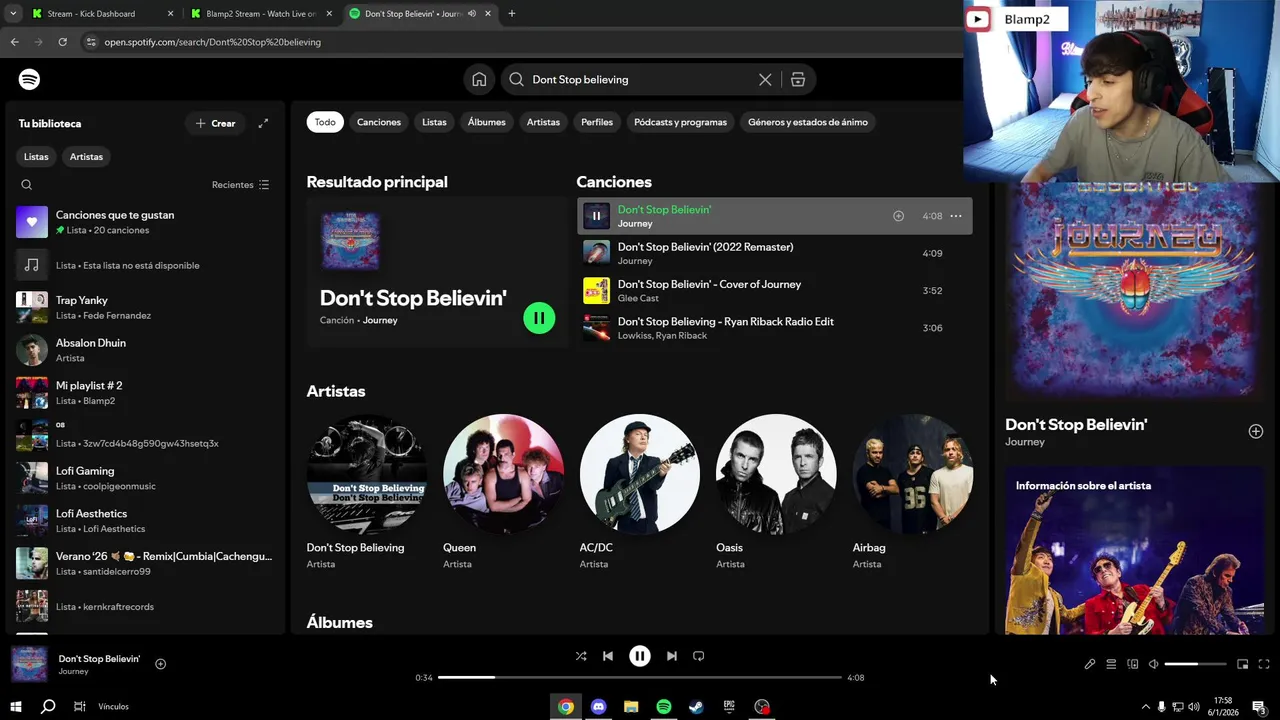Filter library by Artistas chip

coord(86,157)
